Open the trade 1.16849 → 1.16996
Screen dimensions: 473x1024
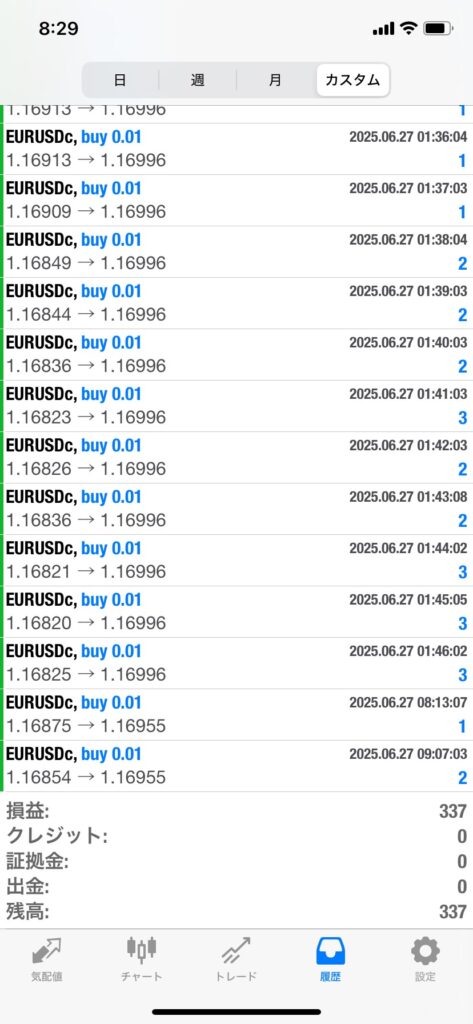click(x=236, y=252)
